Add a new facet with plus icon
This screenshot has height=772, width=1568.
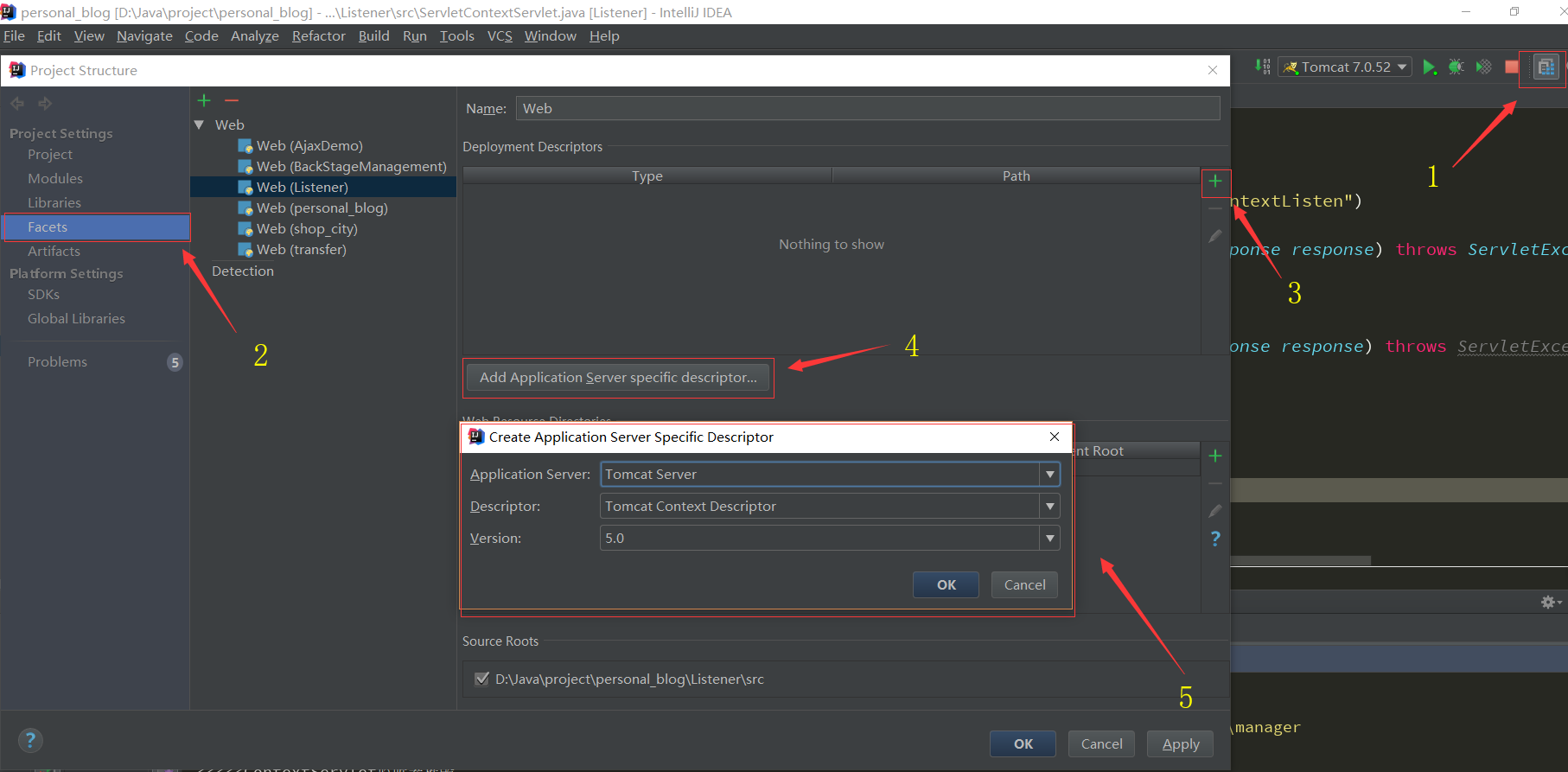coord(204,101)
